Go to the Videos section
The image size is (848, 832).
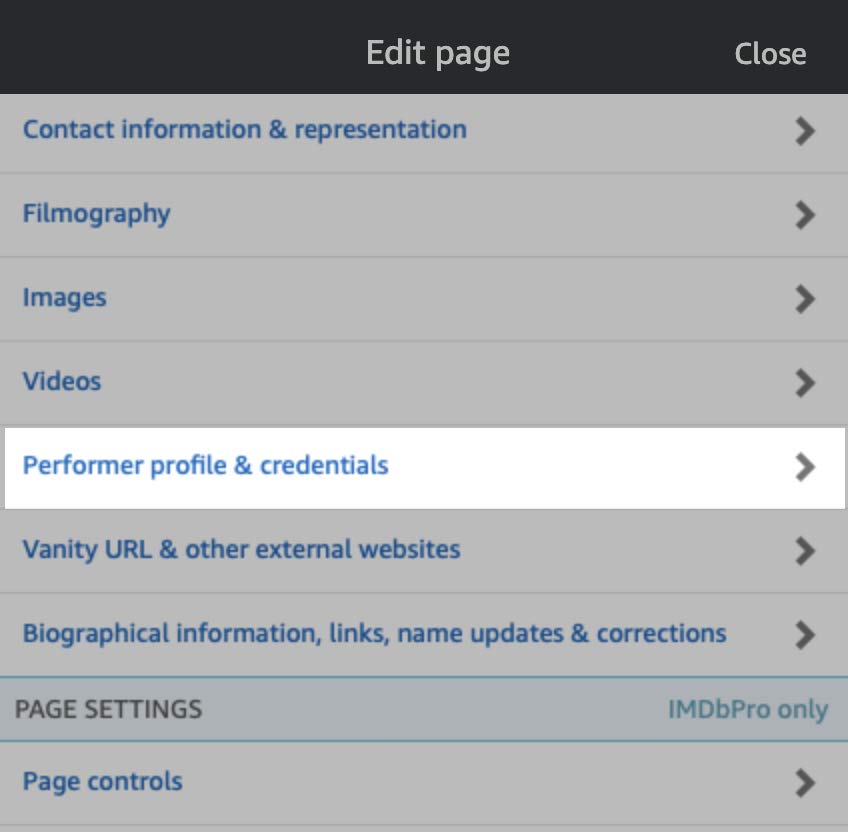point(62,382)
